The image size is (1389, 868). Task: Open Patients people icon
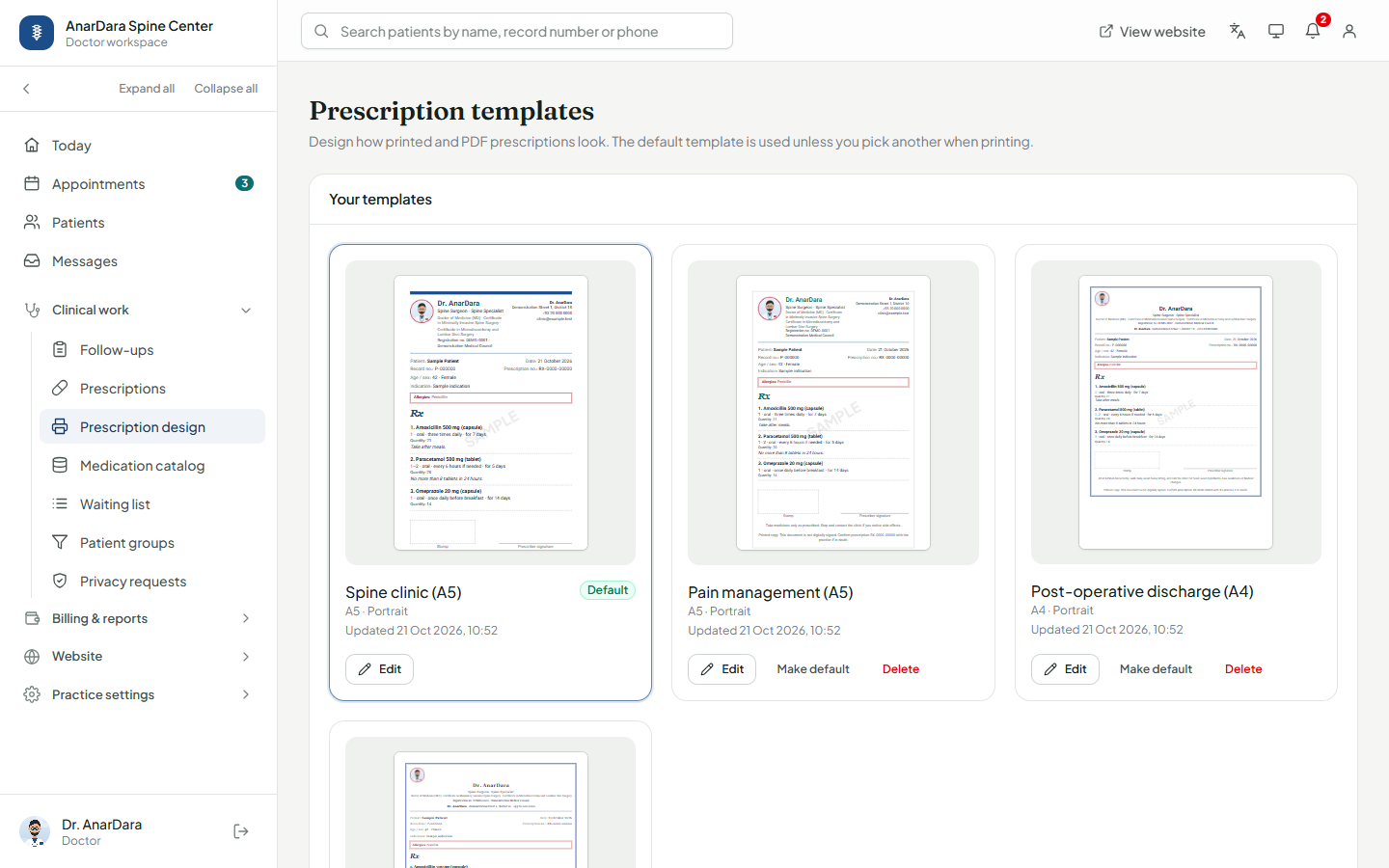click(x=32, y=223)
